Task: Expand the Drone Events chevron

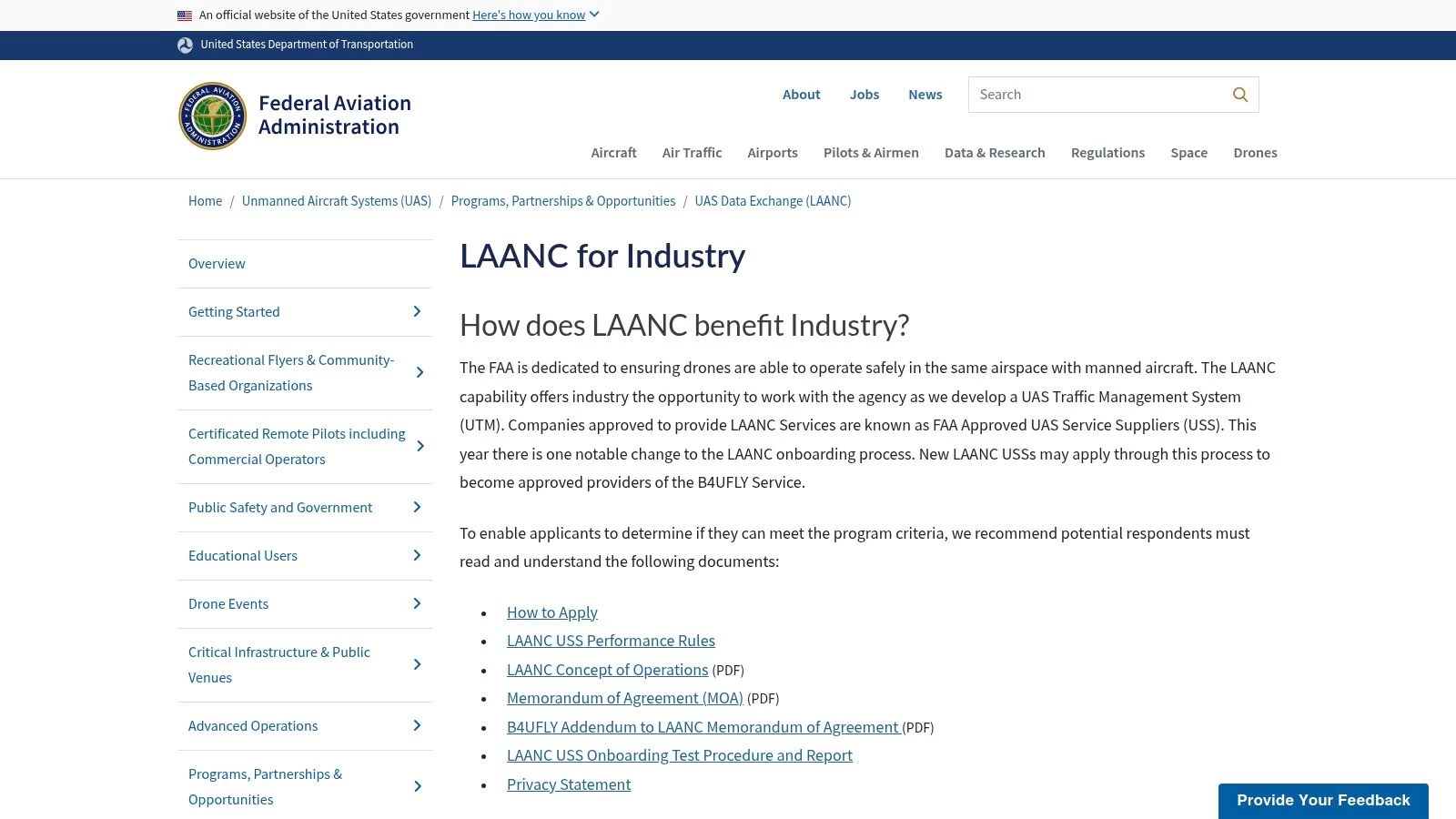Action: click(417, 603)
